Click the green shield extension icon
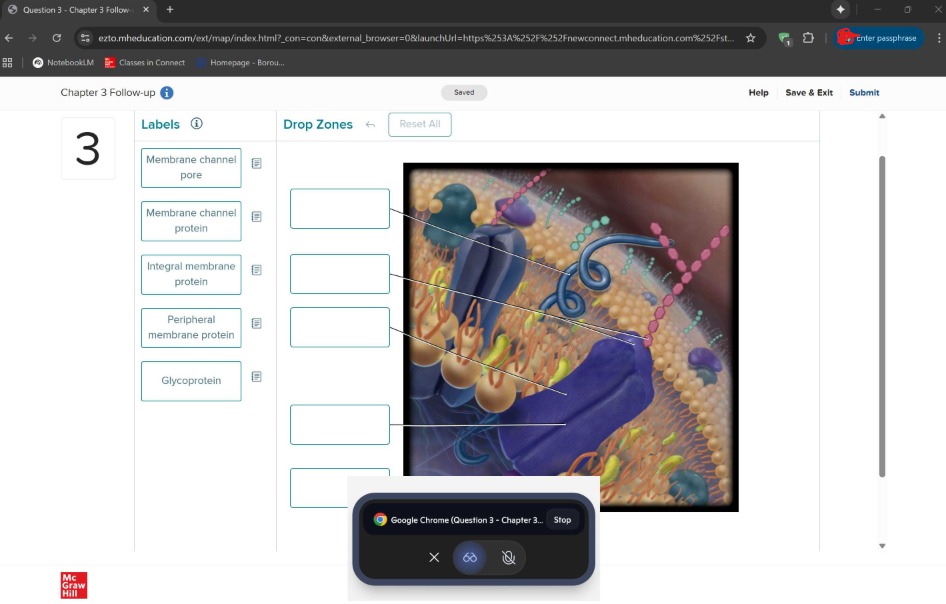The height and width of the screenshot is (604, 946). [x=784, y=39]
